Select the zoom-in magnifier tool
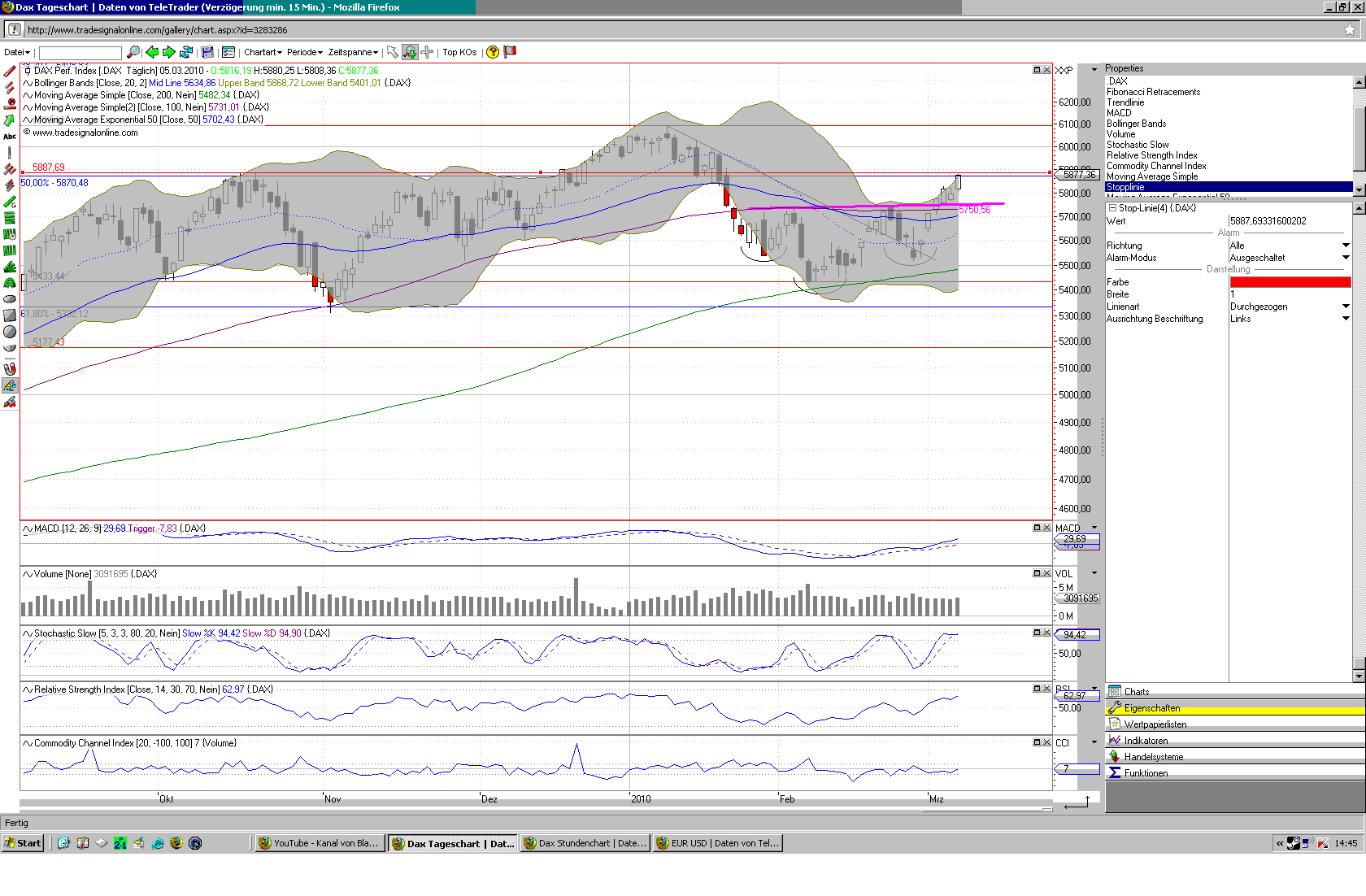The width and height of the screenshot is (1366, 896). (x=410, y=52)
